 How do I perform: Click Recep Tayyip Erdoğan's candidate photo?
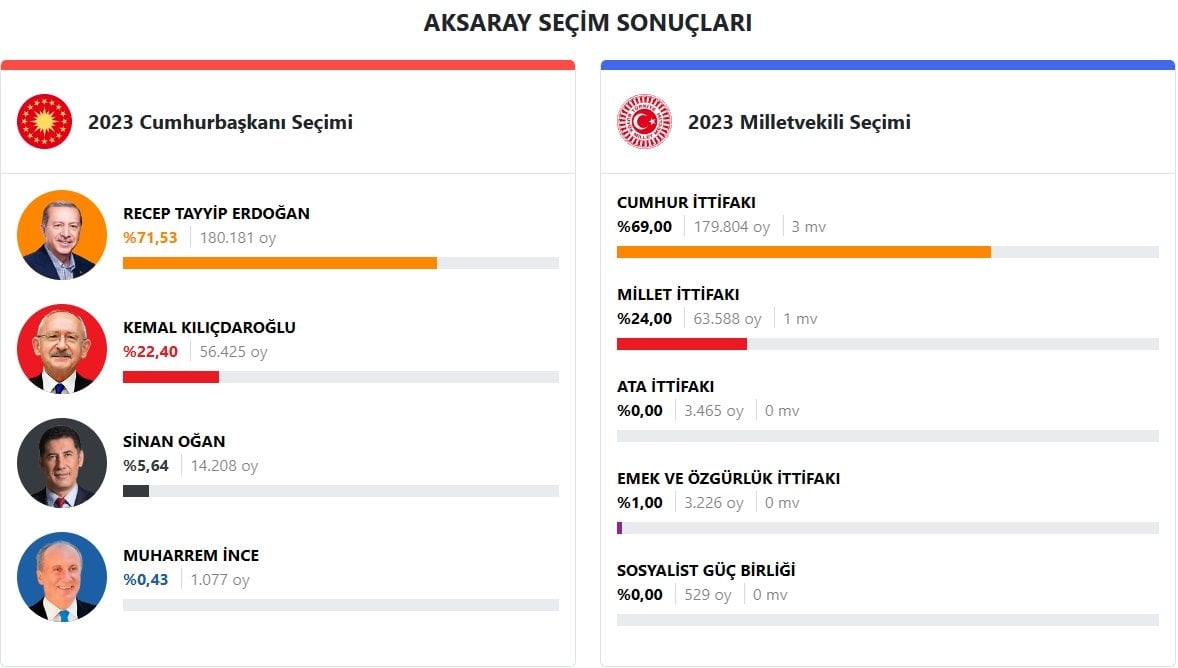tap(62, 235)
